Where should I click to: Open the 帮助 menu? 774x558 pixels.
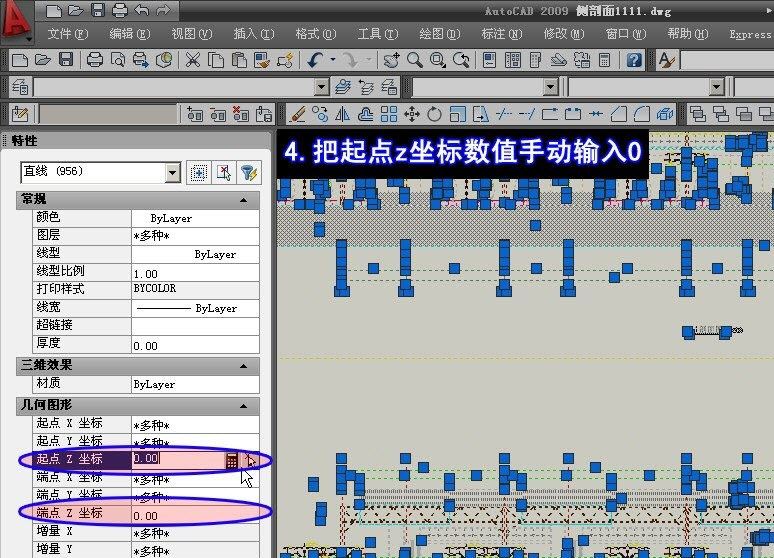[688, 34]
